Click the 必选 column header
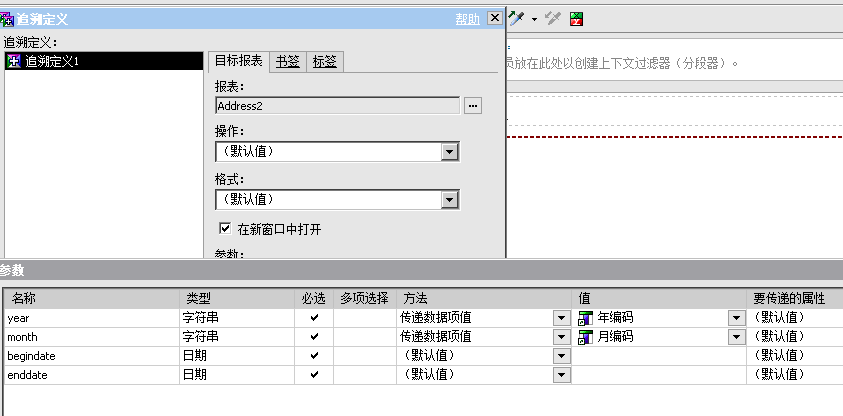Image resolution: width=843 pixels, height=416 pixels. pos(314,298)
